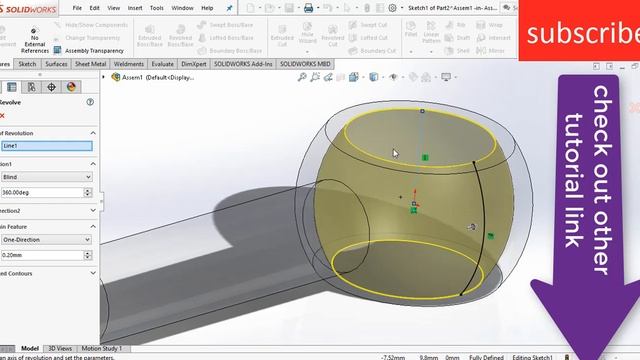Image resolution: width=640 pixels, height=360 pixels.
Task: Click the 0.20mm thickness field
Action: coord(42,255)
